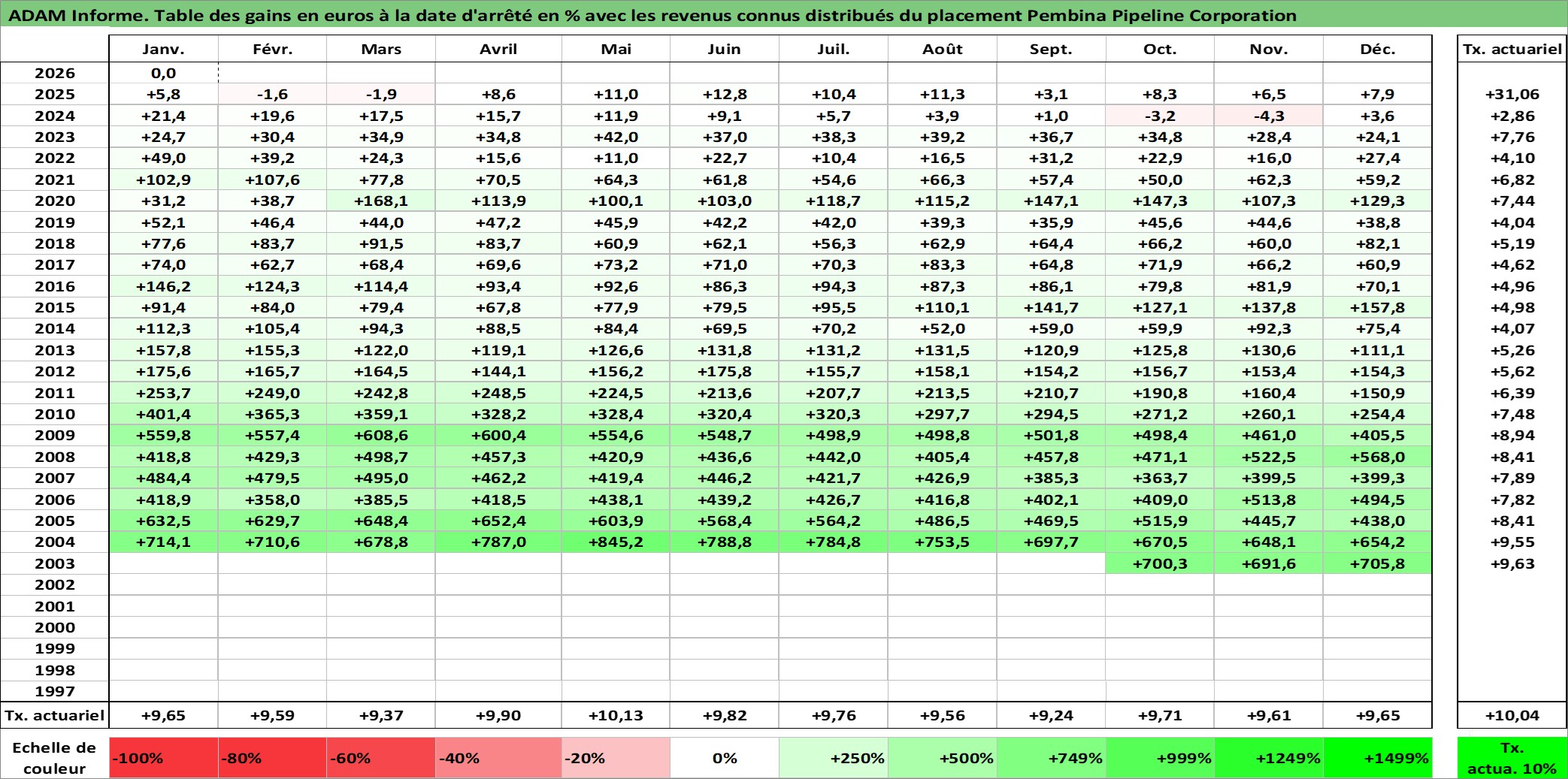1568x779 pixels.
Task: Select the +250% light green swatch
Action: pos(834,758)
